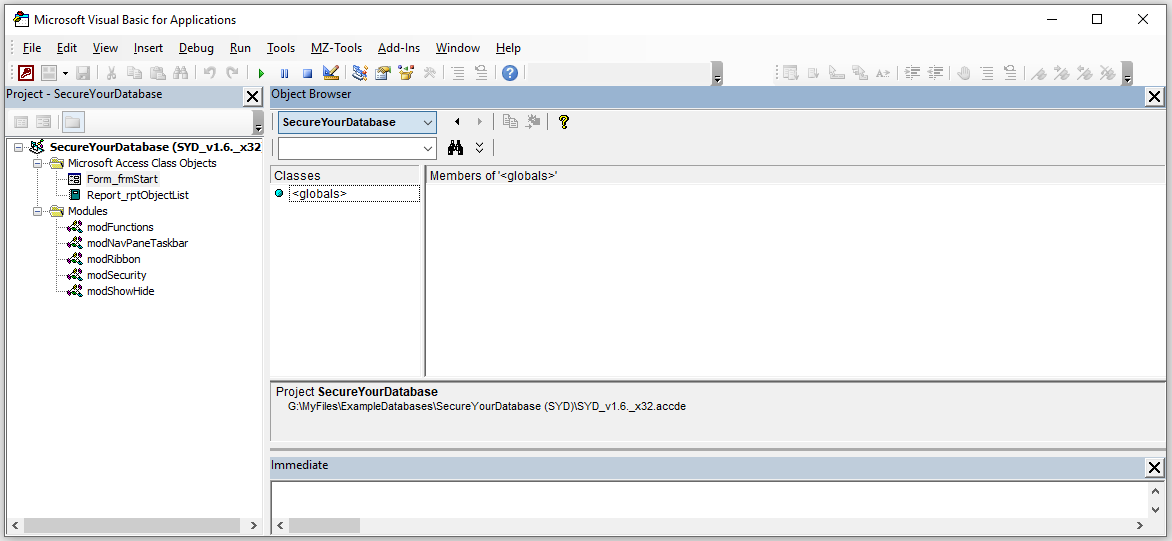Click the Indent icon in Edit toolbar
1172x541 pixels.
point(912,72)
